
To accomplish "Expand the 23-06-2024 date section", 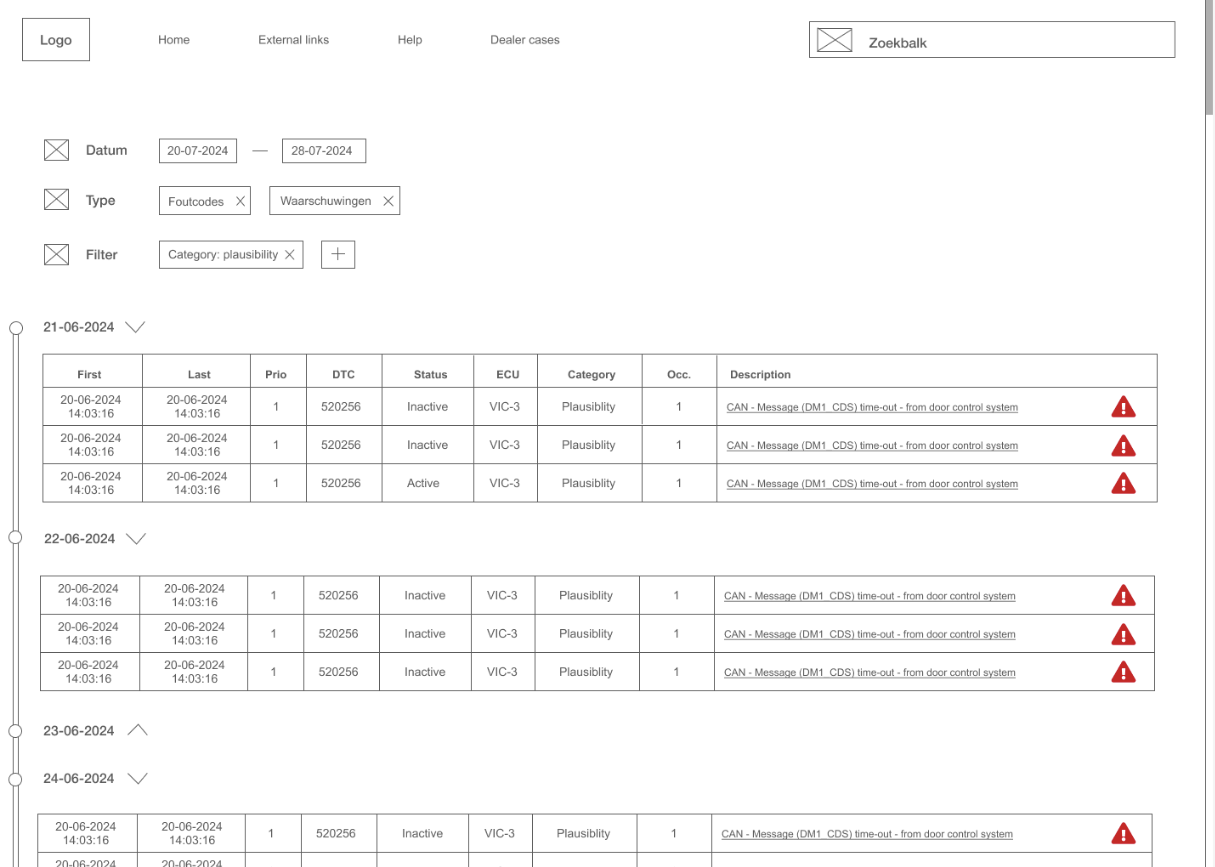I will point(138,731).
